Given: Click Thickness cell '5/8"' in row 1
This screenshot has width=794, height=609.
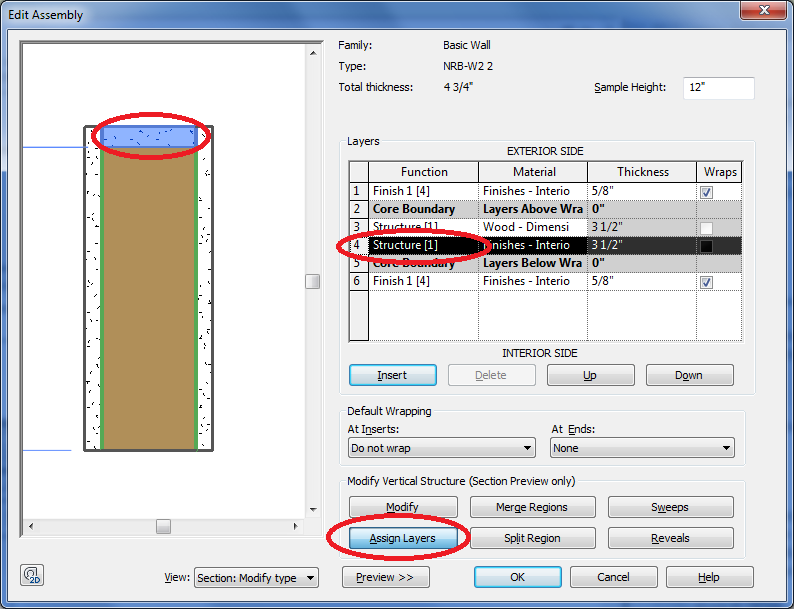Looking at the screenshot, I should [x=642, y=191].
